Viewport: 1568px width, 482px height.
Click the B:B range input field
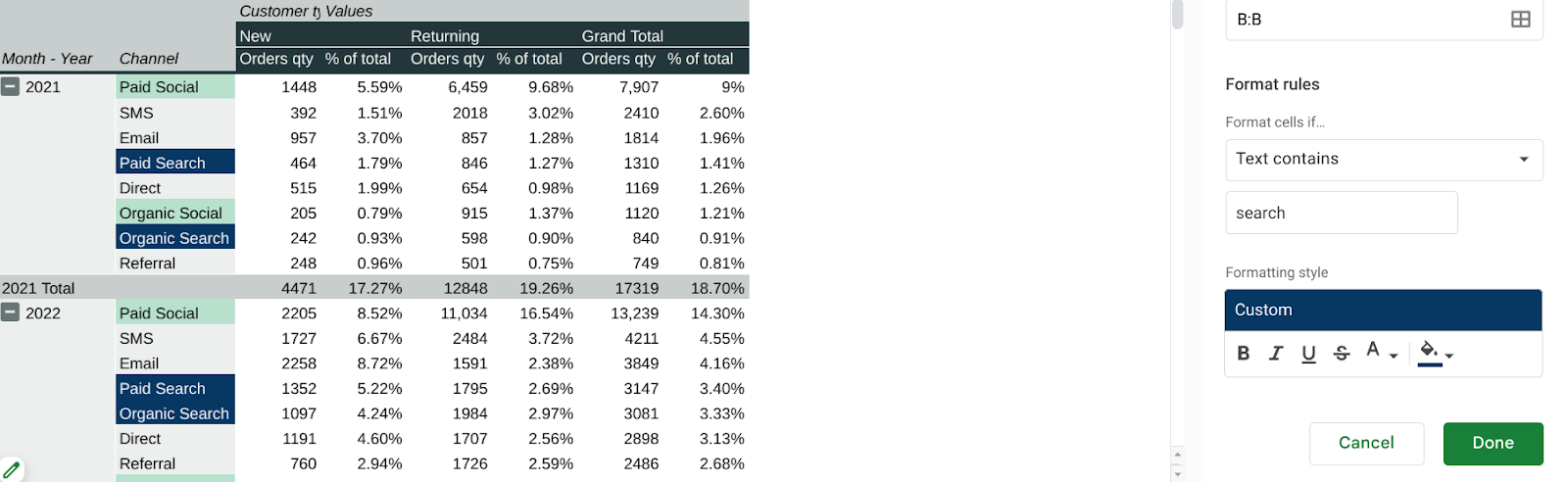pos(1384,19)
